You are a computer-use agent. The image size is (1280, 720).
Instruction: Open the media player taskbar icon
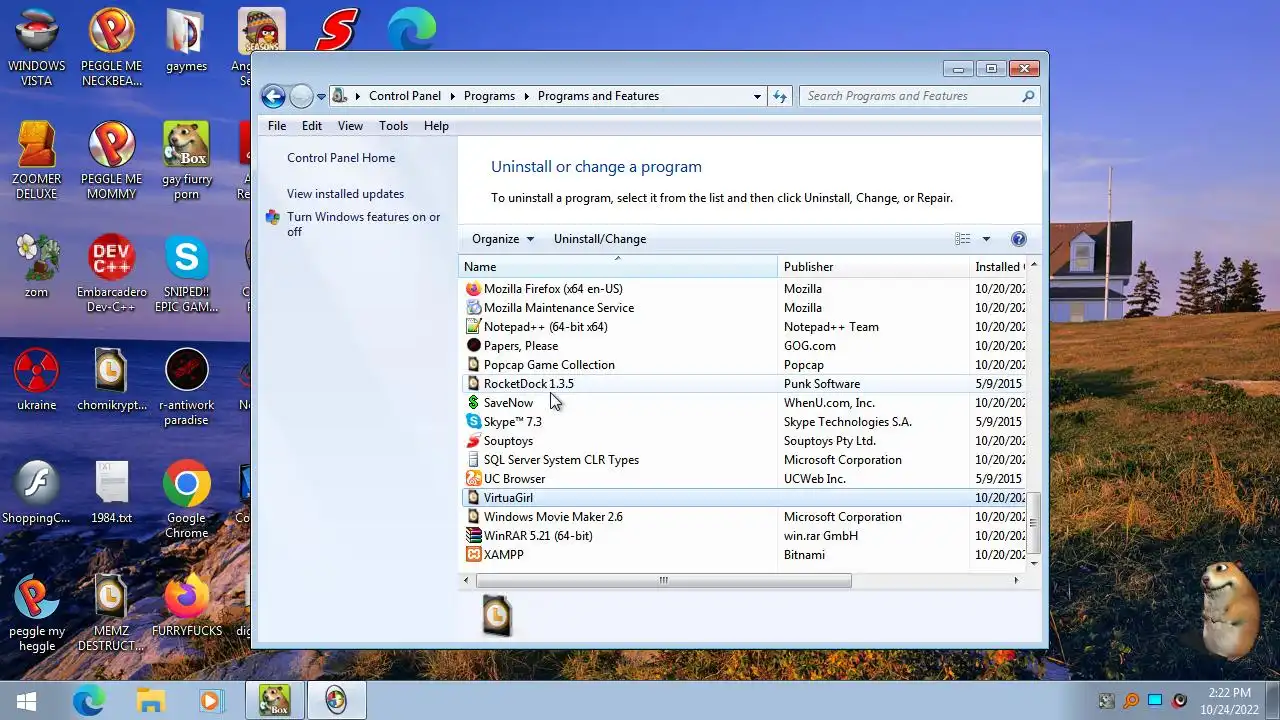[210, 700]
